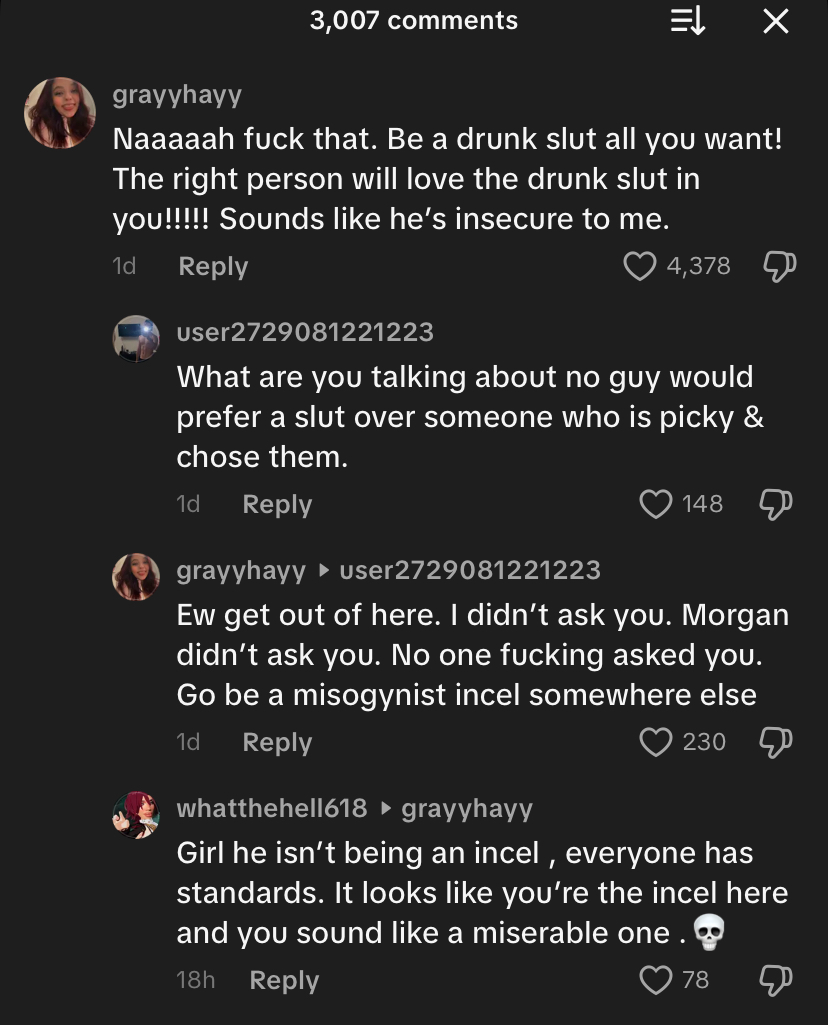Like grayyhayy's top comment with 4,378 likes
Screen dimensions: 828x1025
[x=639, y=266]
